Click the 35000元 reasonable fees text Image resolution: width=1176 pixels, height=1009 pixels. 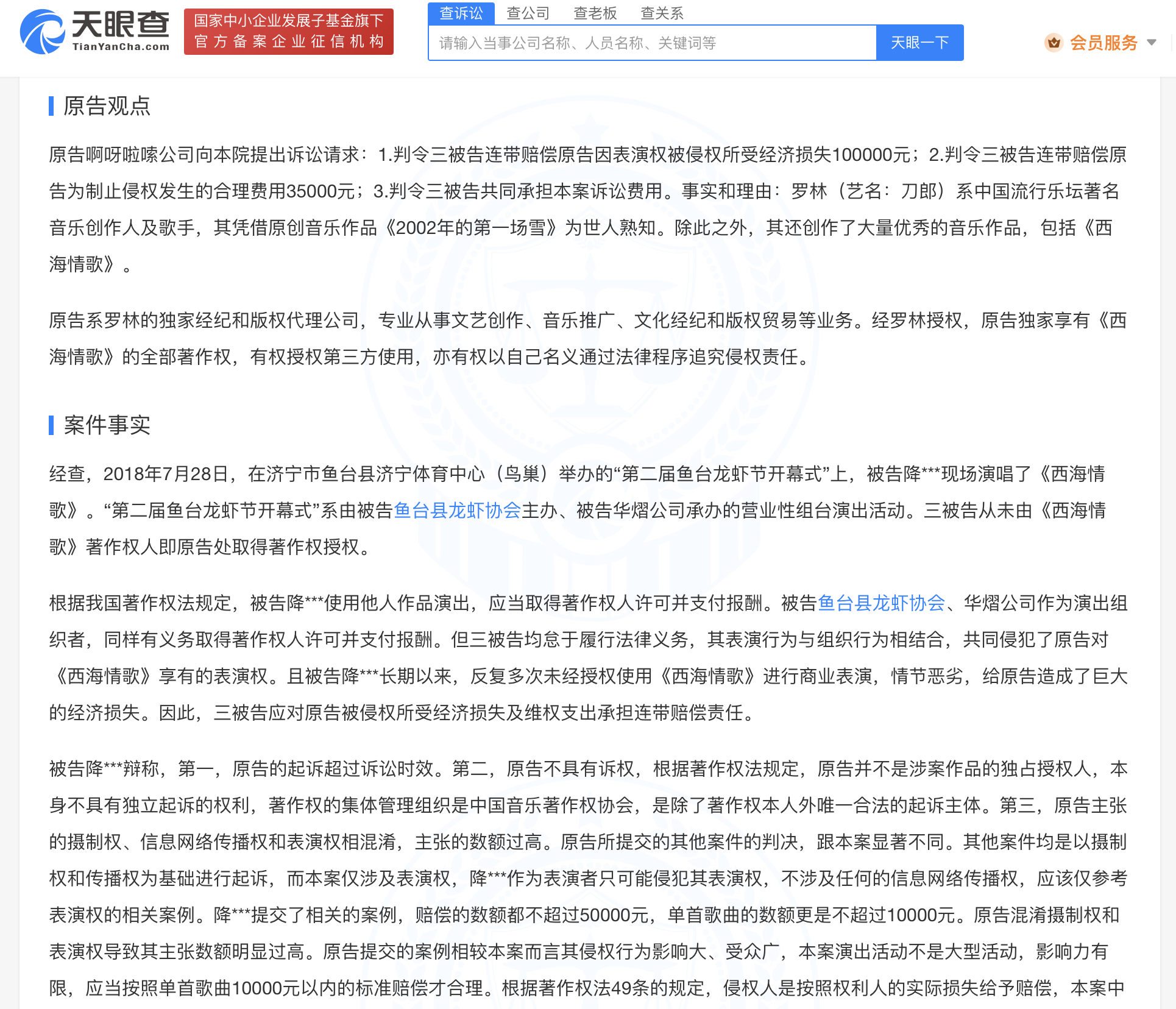point(321,191)
